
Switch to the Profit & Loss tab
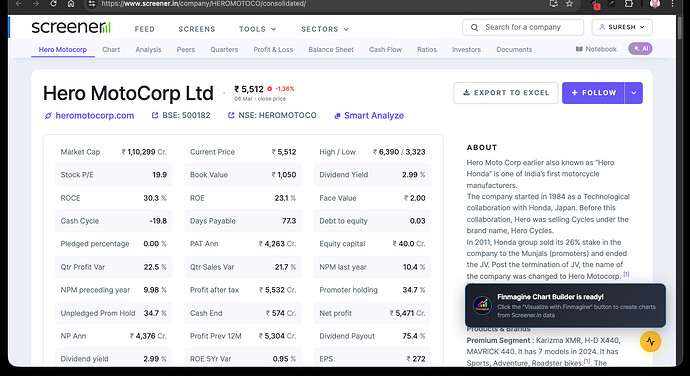pyautogui.click(x=273, y=49)
